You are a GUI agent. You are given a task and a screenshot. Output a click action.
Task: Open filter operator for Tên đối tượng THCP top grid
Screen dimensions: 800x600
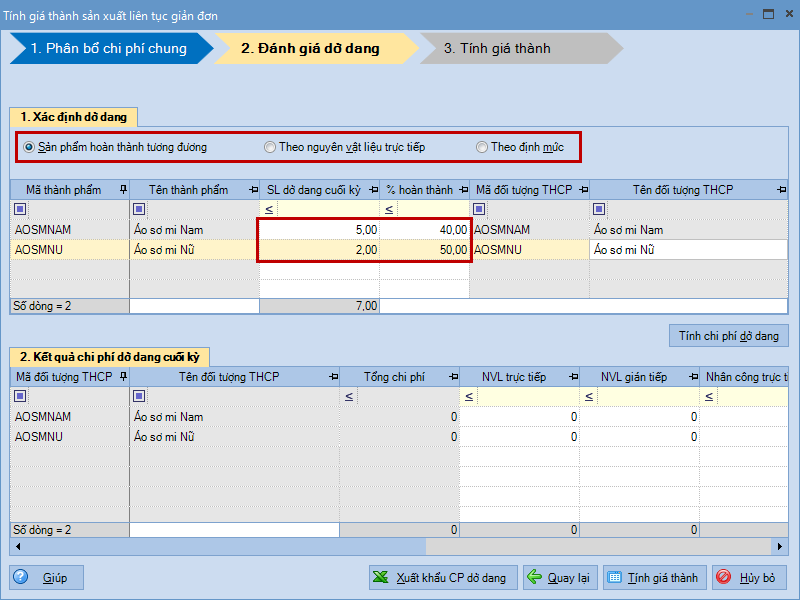click(x=599, y=209)
